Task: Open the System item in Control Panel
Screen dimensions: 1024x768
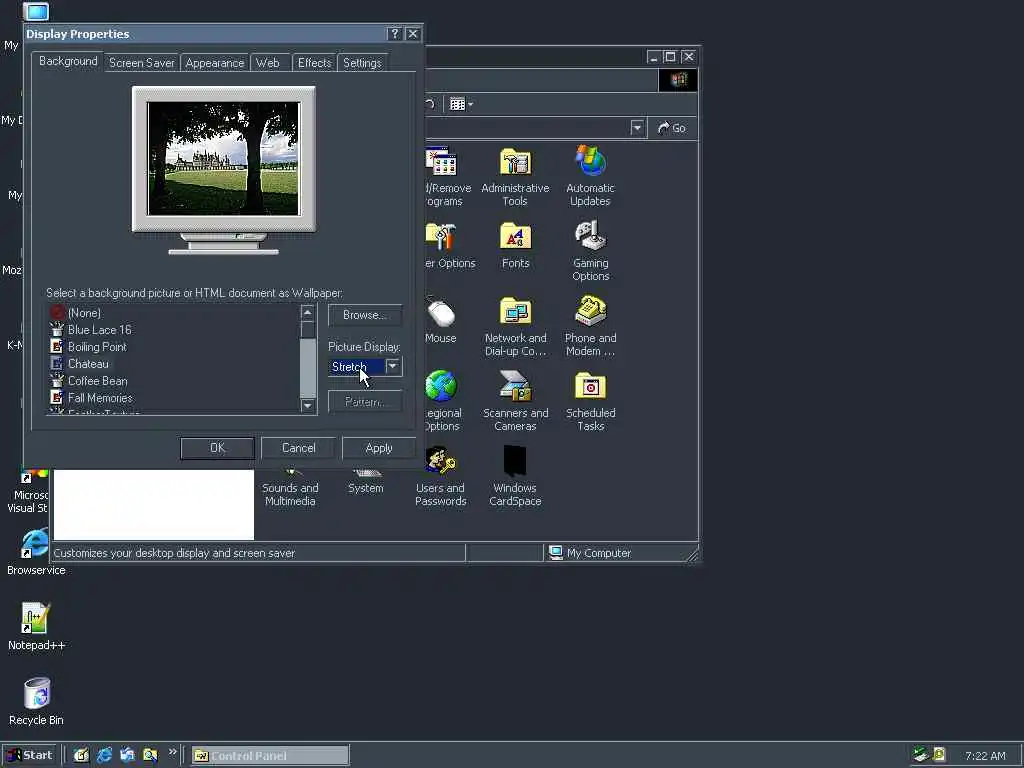Action: click(x=366, y=483)
